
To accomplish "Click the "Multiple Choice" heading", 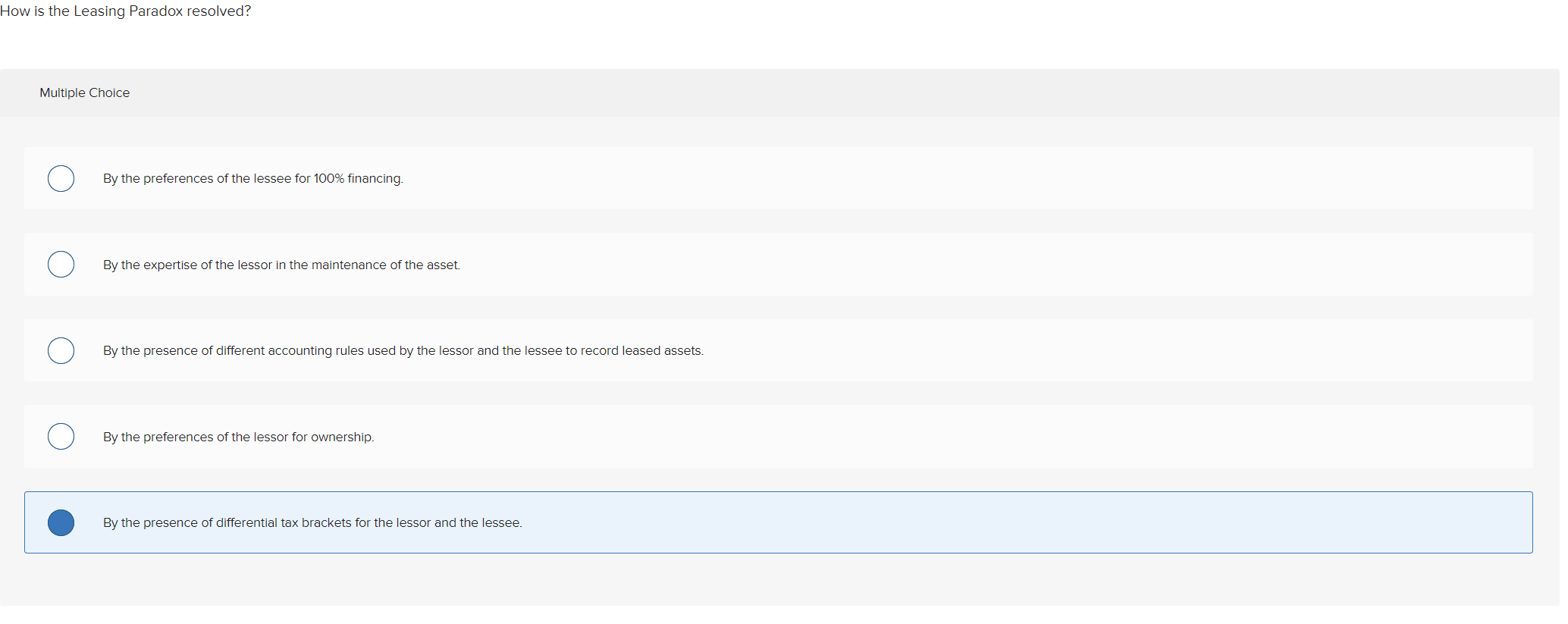I will click(85, 93).
